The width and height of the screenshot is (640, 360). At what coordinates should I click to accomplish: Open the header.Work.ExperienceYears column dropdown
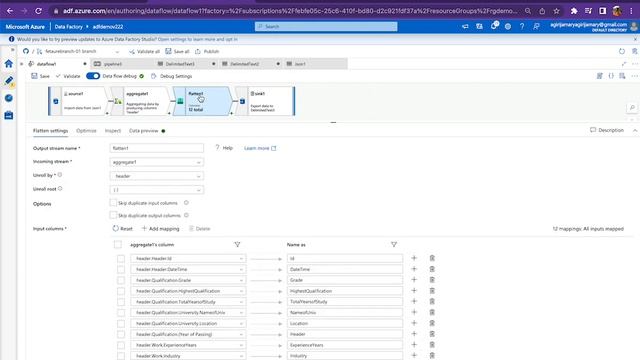tap(188, 345)
